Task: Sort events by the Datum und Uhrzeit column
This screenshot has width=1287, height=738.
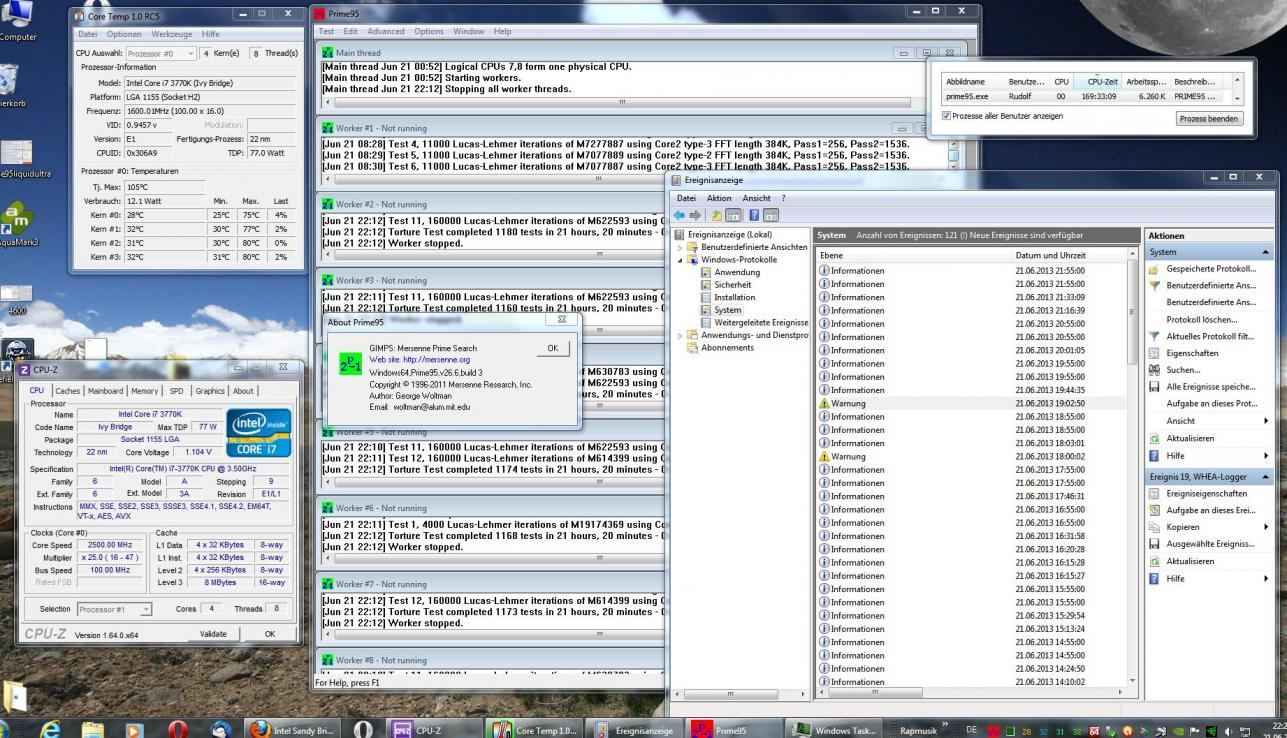Action: pos(1068,255)
